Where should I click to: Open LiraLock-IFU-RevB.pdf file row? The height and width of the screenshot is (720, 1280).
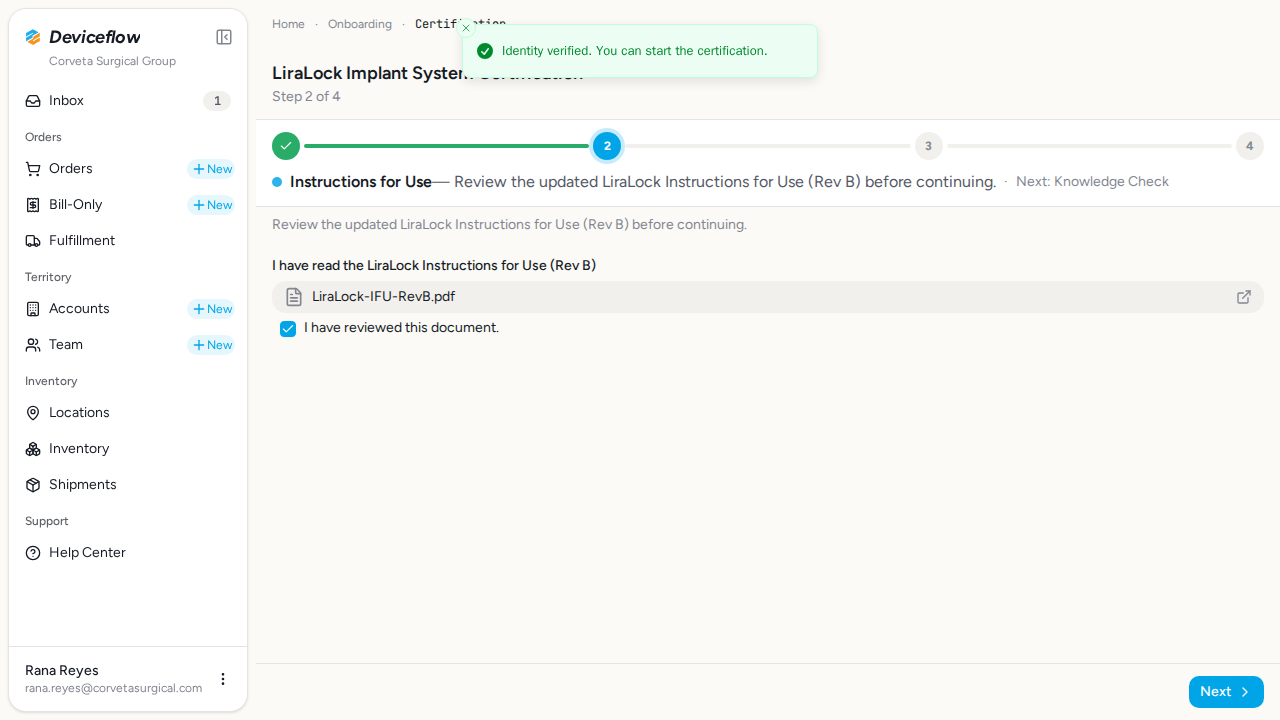pyautogui.click(x=768, y=297)
